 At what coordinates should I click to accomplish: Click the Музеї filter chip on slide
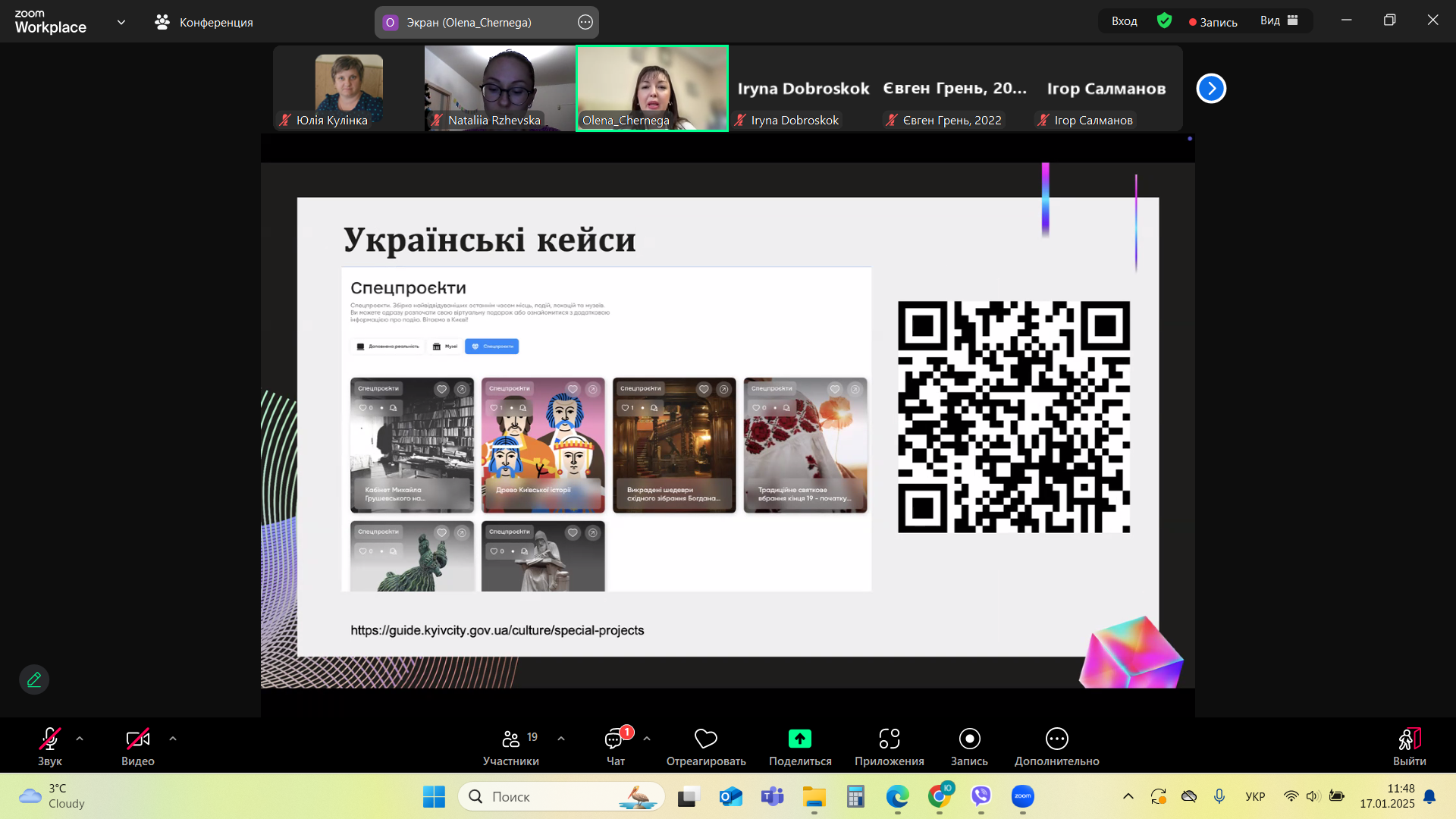[445, 347]
